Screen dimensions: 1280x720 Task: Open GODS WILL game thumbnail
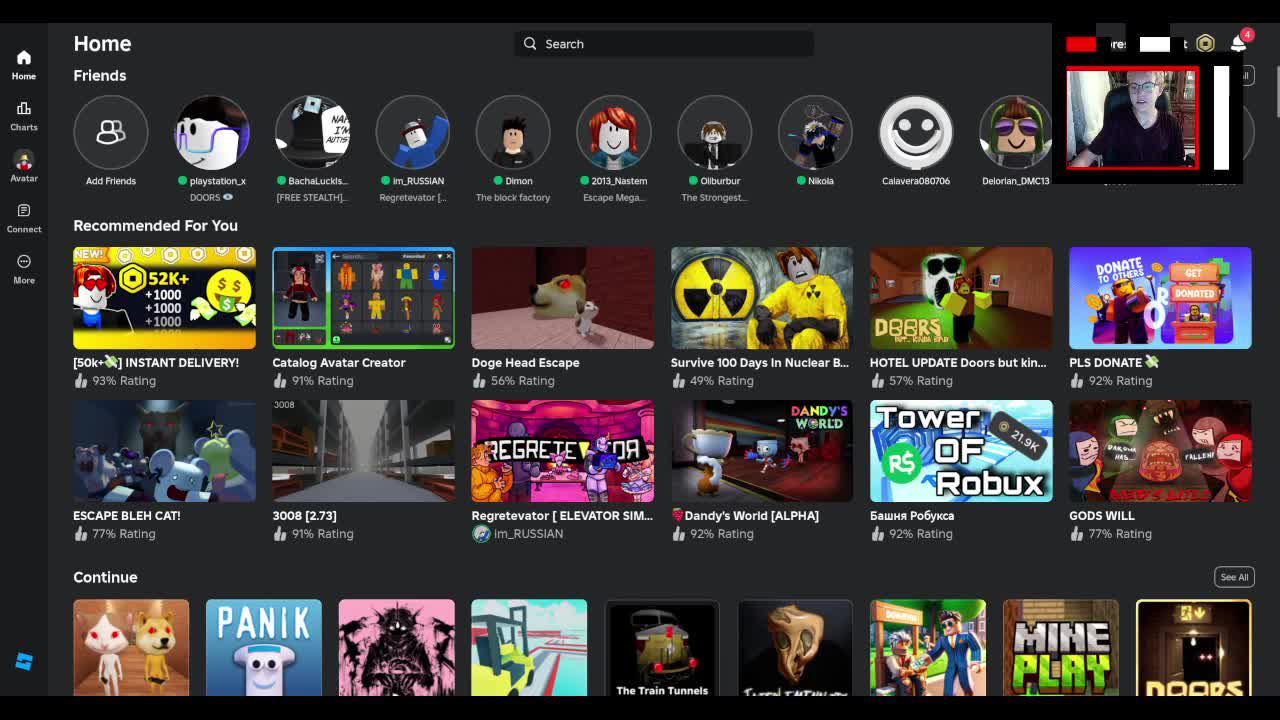[1160, 451]
